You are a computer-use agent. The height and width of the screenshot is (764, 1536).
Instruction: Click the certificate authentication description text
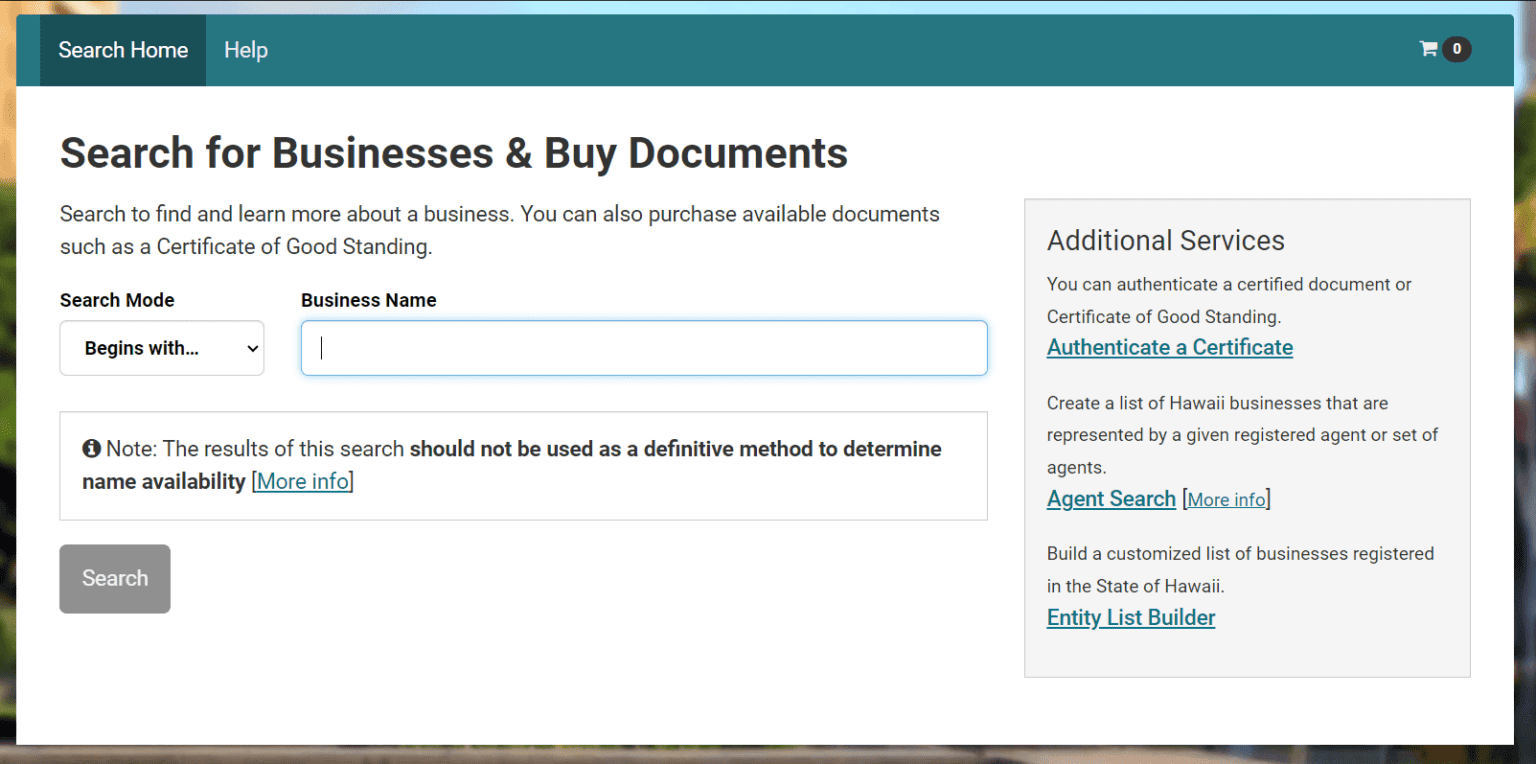1229,300
